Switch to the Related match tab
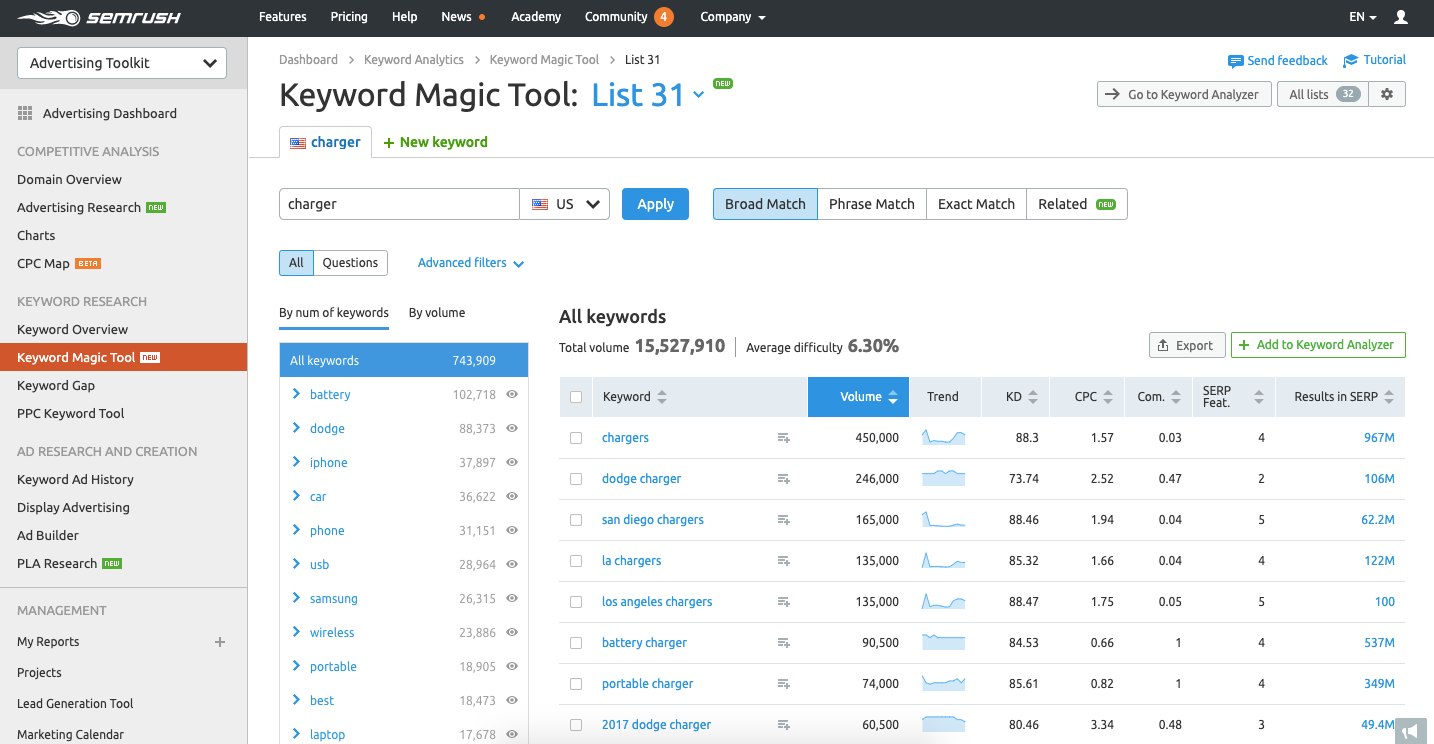This screenshot has width=1434, height=744. tap(1076, 204)
